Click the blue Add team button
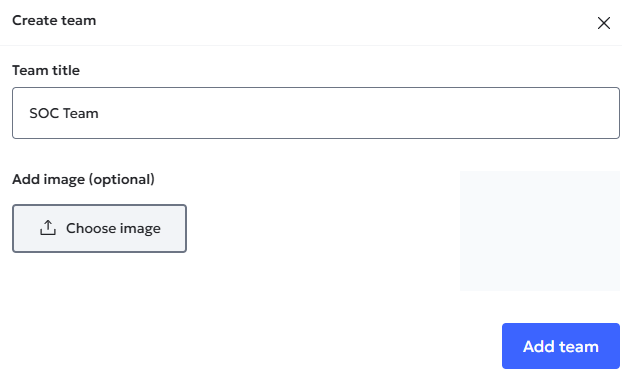The width and height of the screenshot is (622, 382). (x=561, y=346)
